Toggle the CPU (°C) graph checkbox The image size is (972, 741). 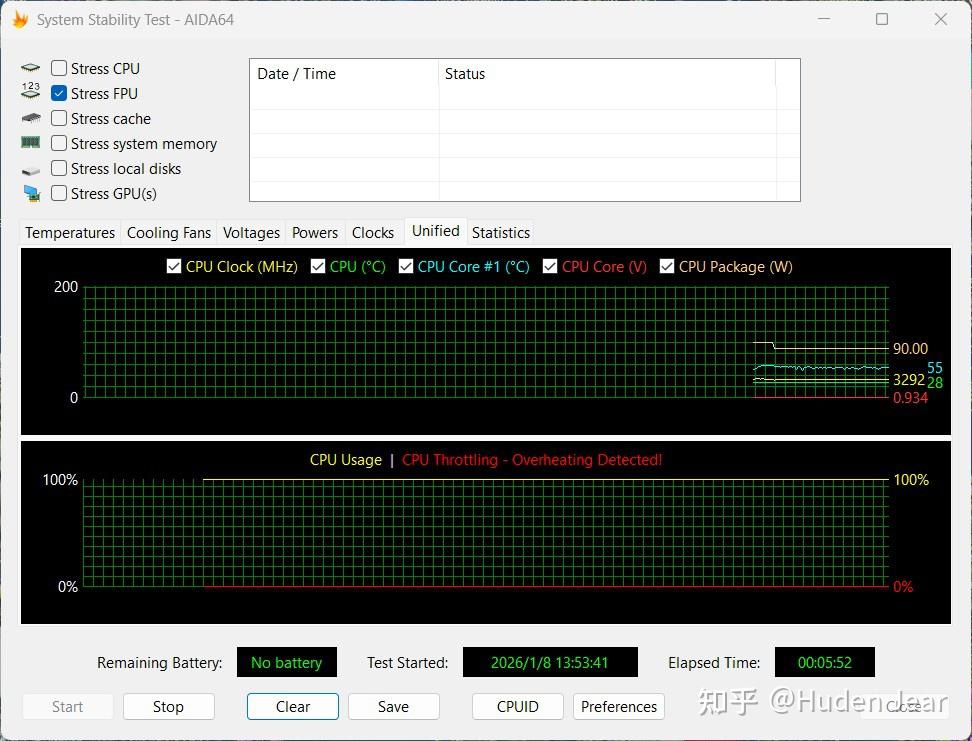coord(318,266)
